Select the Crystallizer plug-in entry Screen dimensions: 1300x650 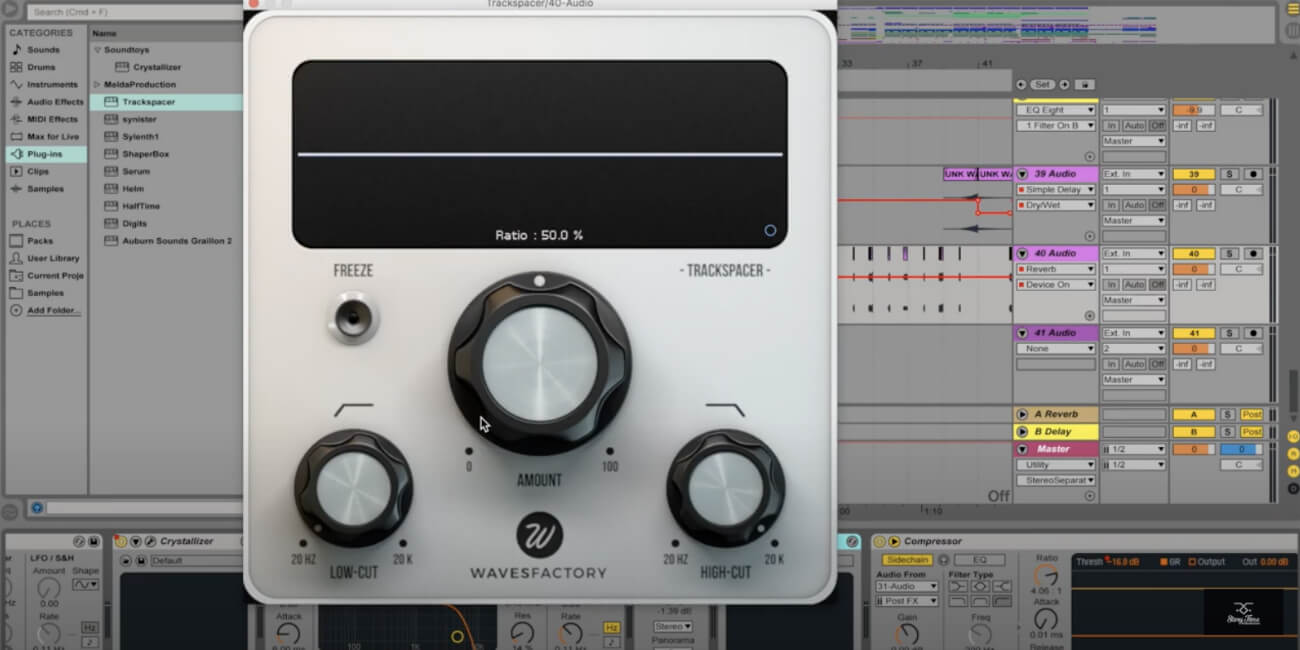(157, 67)
